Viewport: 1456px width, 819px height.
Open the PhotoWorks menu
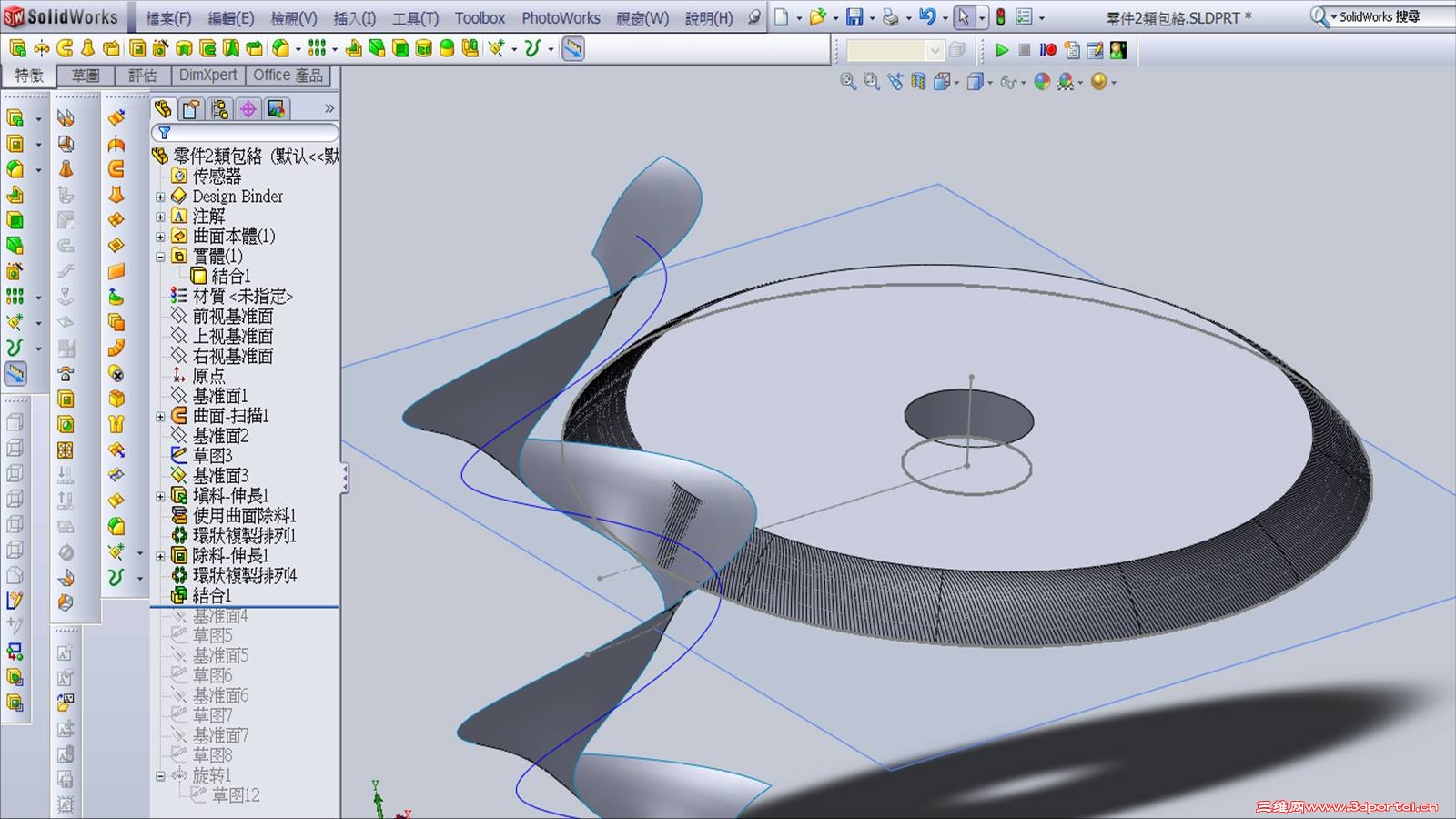[561, 18]
